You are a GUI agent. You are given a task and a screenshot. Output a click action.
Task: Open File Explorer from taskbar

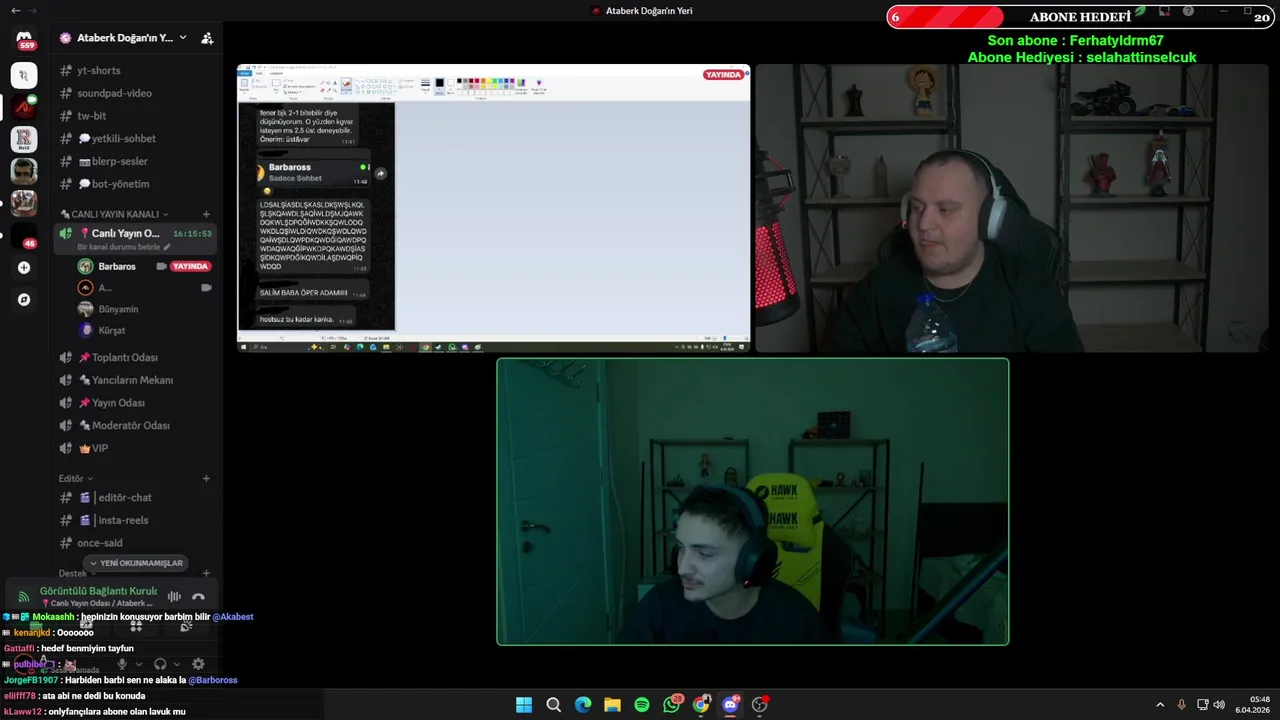(x=612, y=705)
